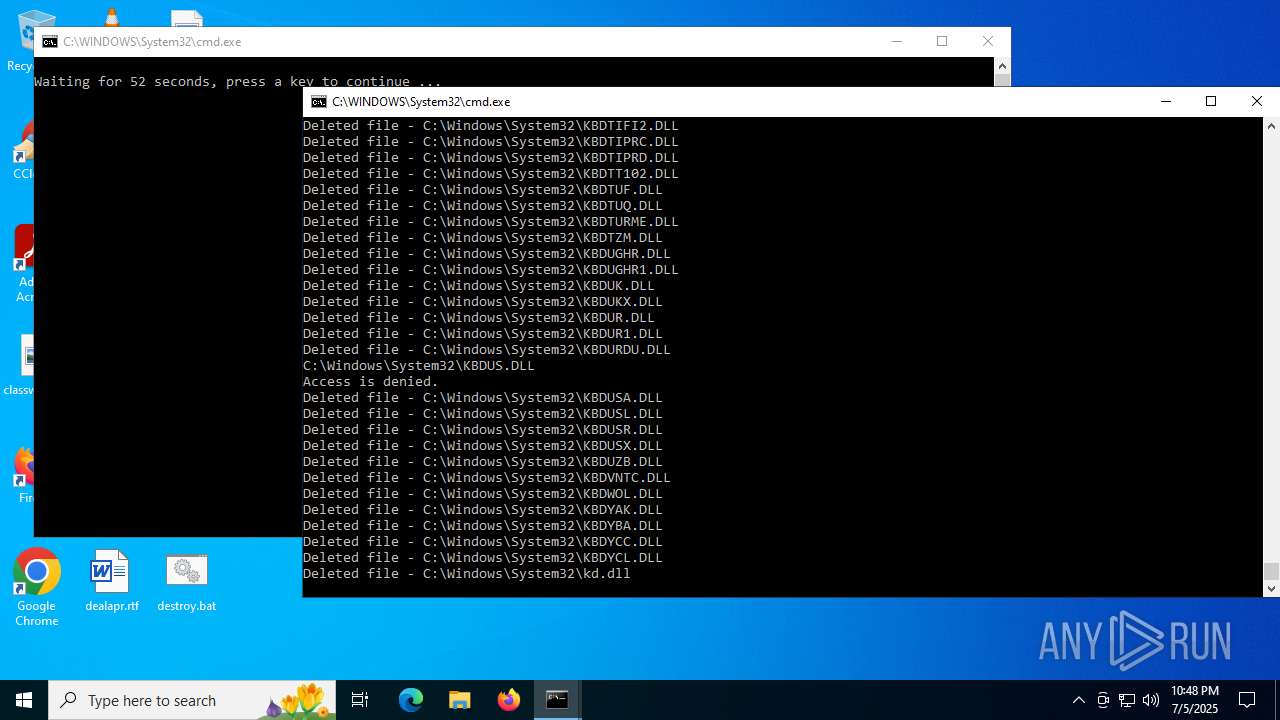1280x720 pixels.
Task: Minimize the front cmd.exe window
Action: (1165, 102)
